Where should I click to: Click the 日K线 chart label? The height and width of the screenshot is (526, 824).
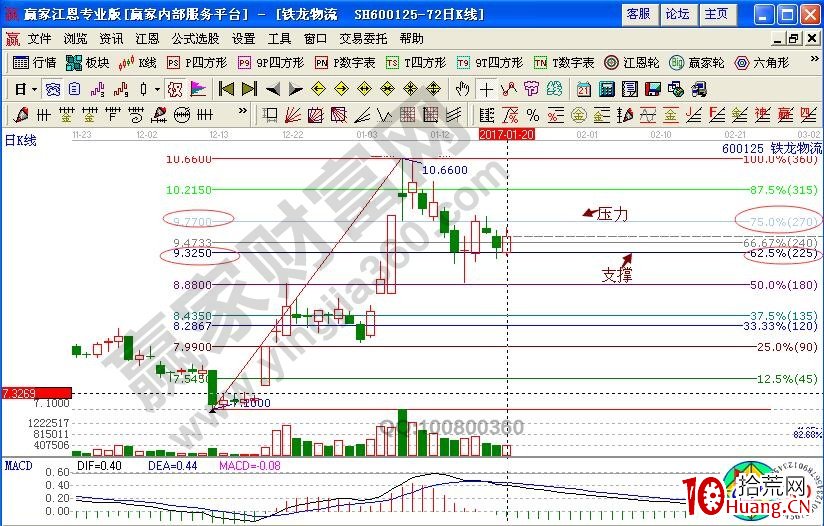click(x=21, y=140)
